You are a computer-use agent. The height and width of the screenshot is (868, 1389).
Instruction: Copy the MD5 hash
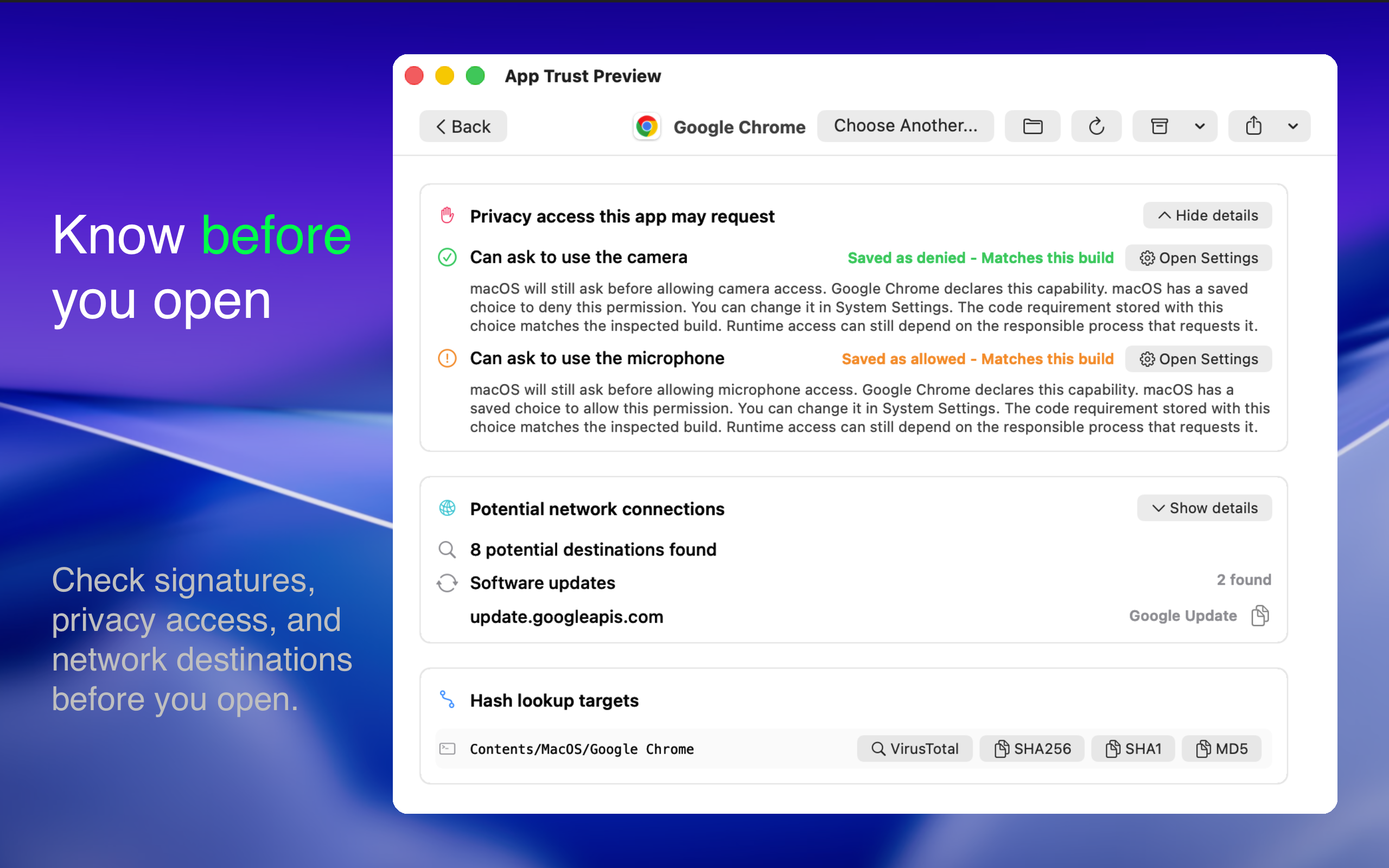tap(1221, 749)
